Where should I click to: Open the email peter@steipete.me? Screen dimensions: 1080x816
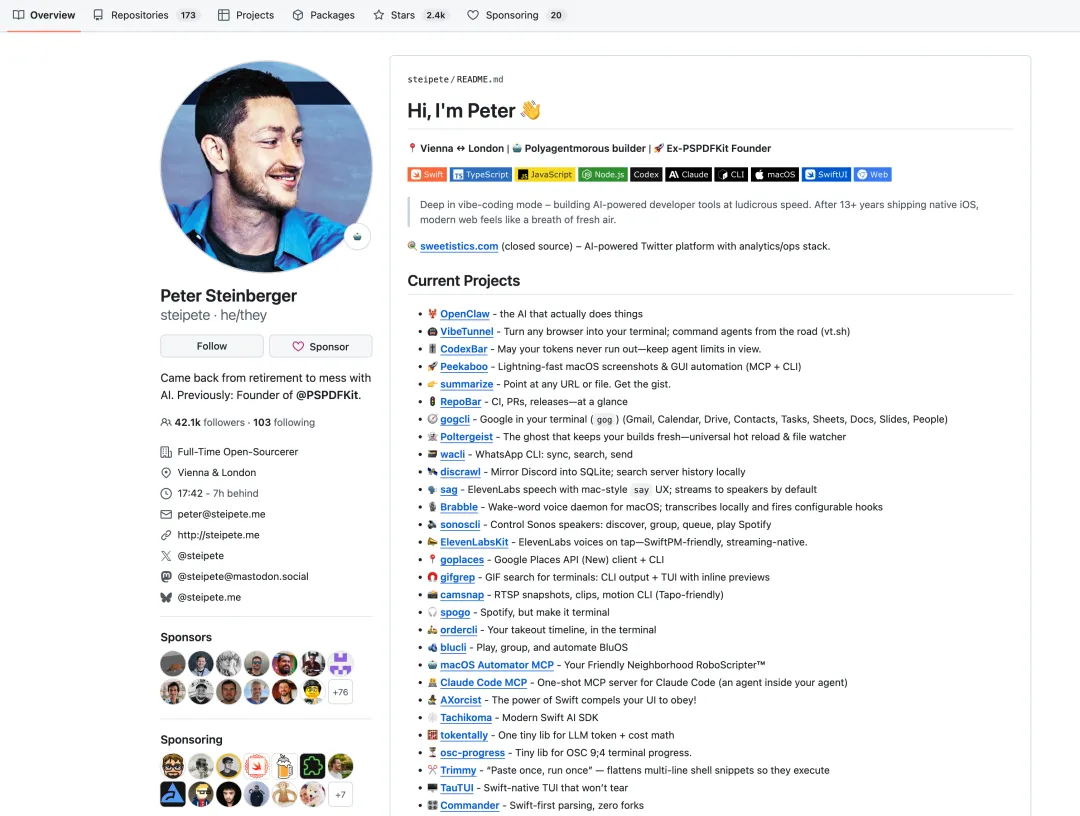pyautogui.click(x=221, y=514)
